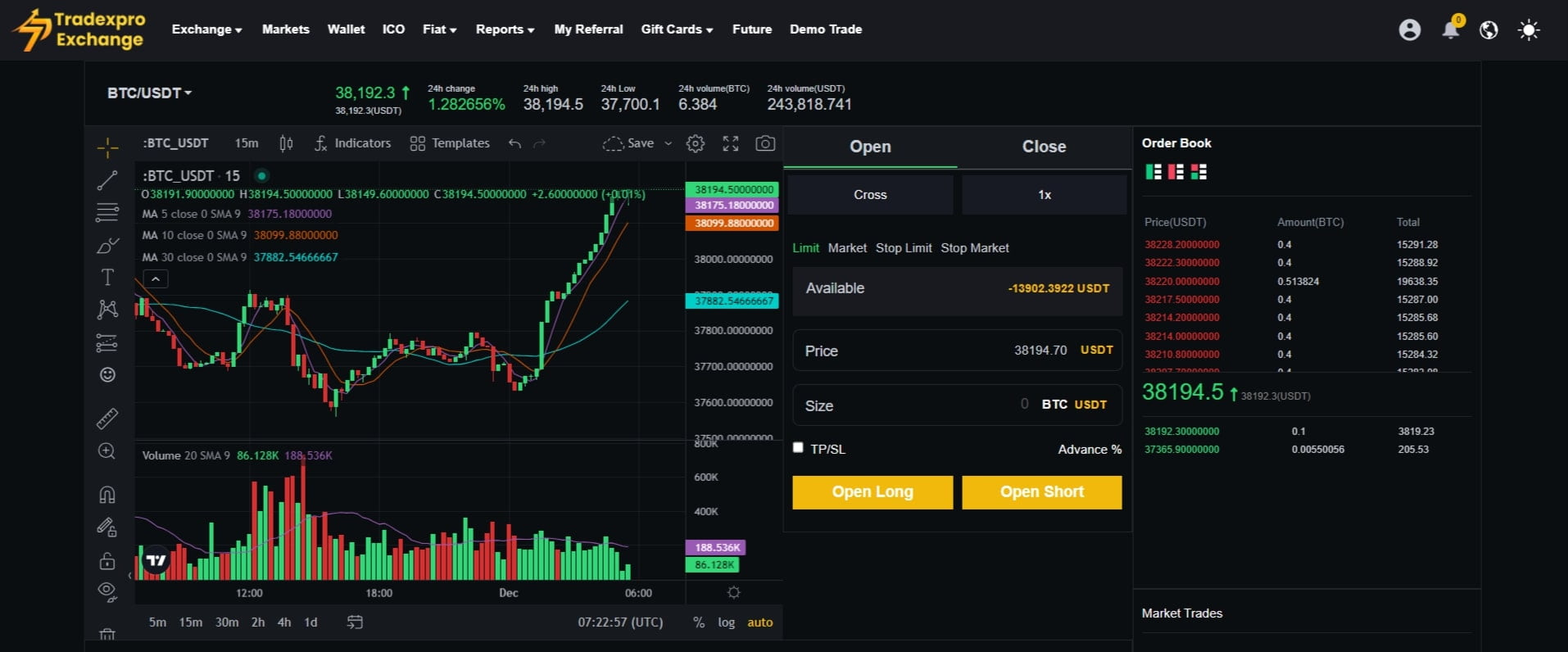The height and width of the screenshot is (652, 1568).
Task: Open the Templates menu
Action: pyautogui.click(x=450, y=143)
